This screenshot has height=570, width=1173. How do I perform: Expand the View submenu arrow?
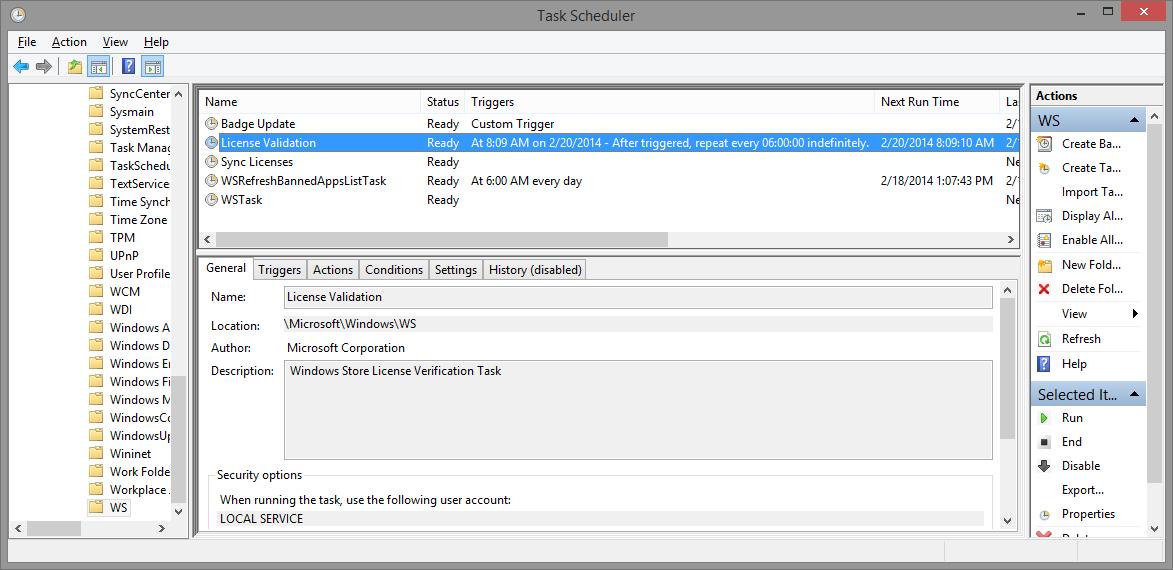click(x=1135, y=314)
